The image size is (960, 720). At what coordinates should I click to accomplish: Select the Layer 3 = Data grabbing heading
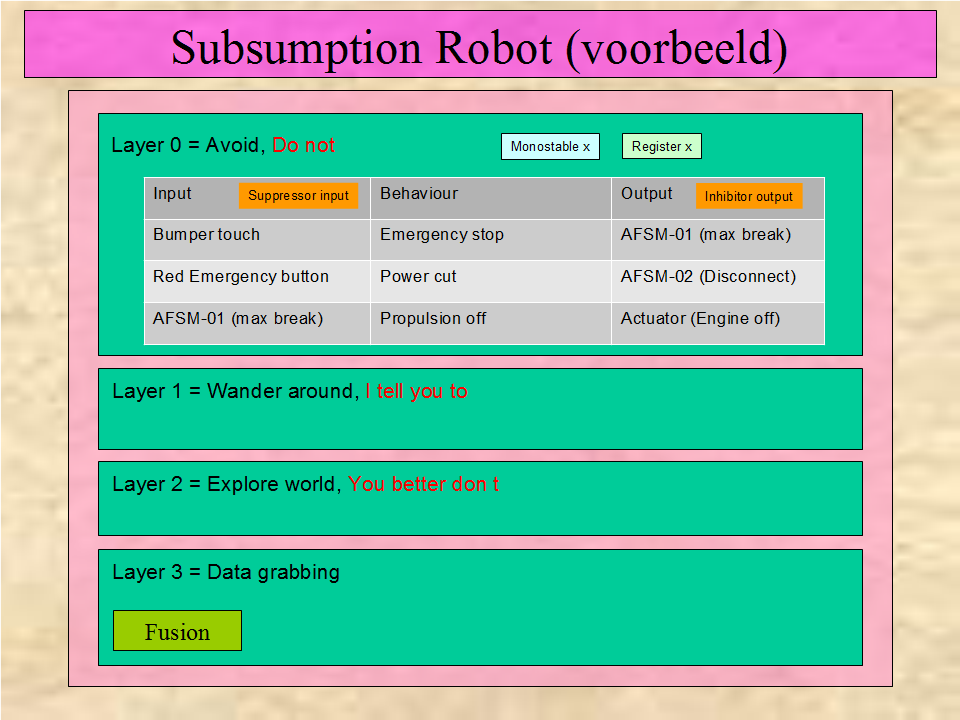click(x=226, y=573)
